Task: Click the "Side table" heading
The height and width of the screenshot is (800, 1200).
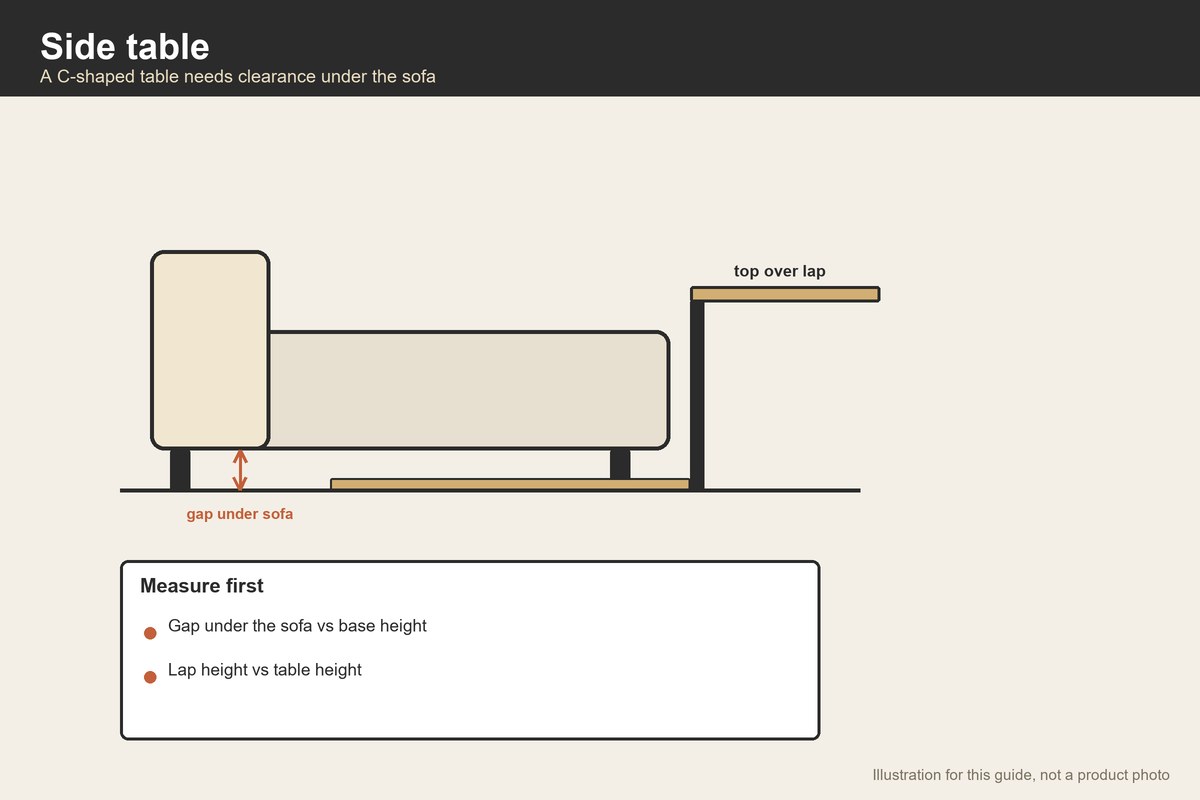Action: point(125,46)
